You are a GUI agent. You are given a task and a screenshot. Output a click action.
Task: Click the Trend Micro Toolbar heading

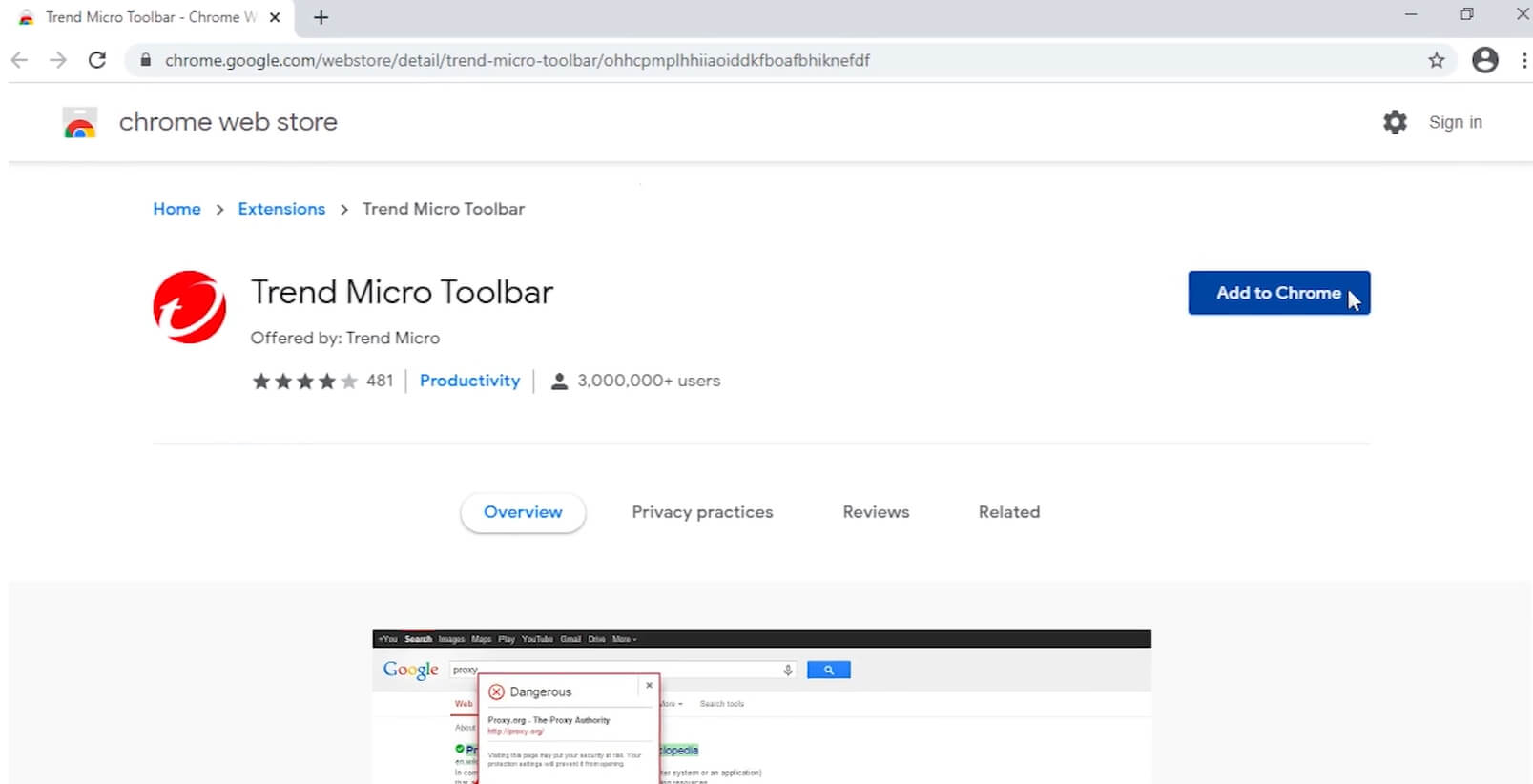tap(402, 292)
